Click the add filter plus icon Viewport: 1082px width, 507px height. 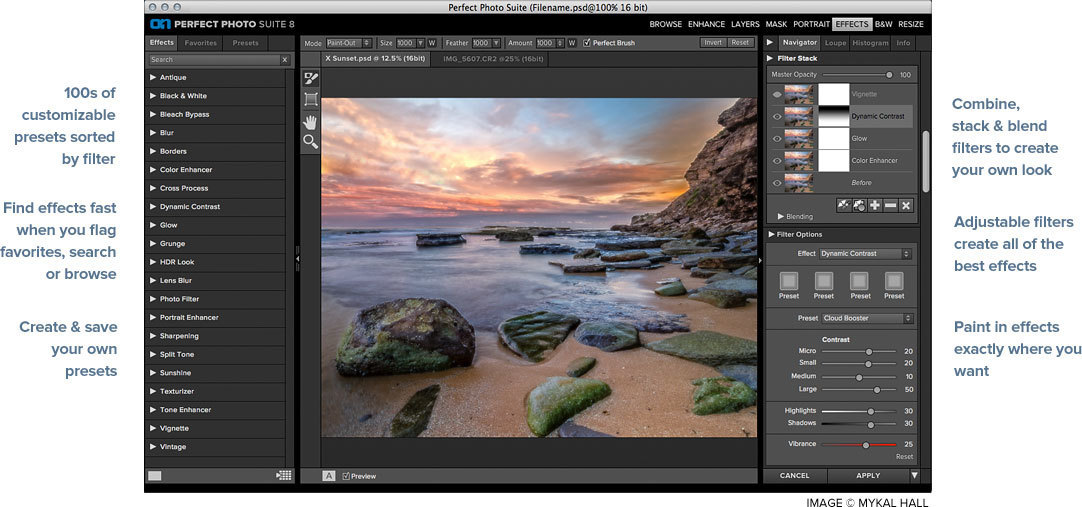coord(874,205)
